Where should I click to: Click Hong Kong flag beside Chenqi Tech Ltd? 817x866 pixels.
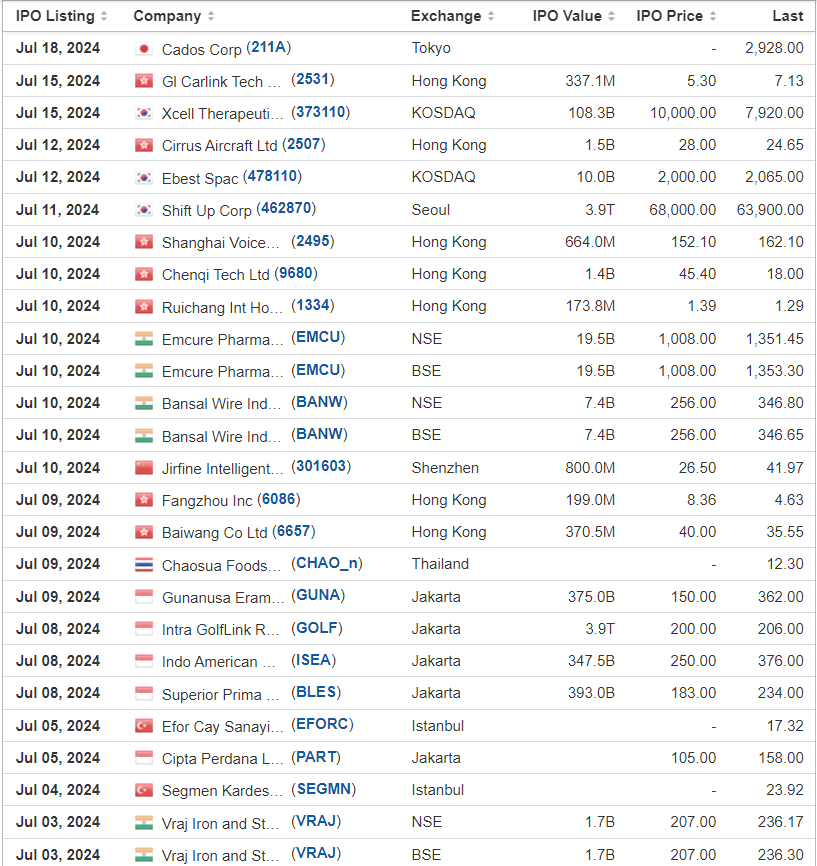tap(144, 274)
